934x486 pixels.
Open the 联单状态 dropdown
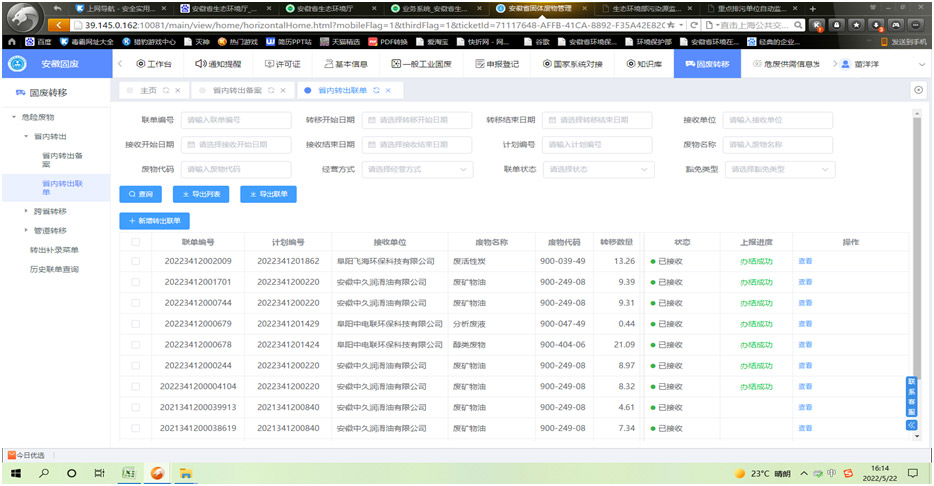[597, 169]
